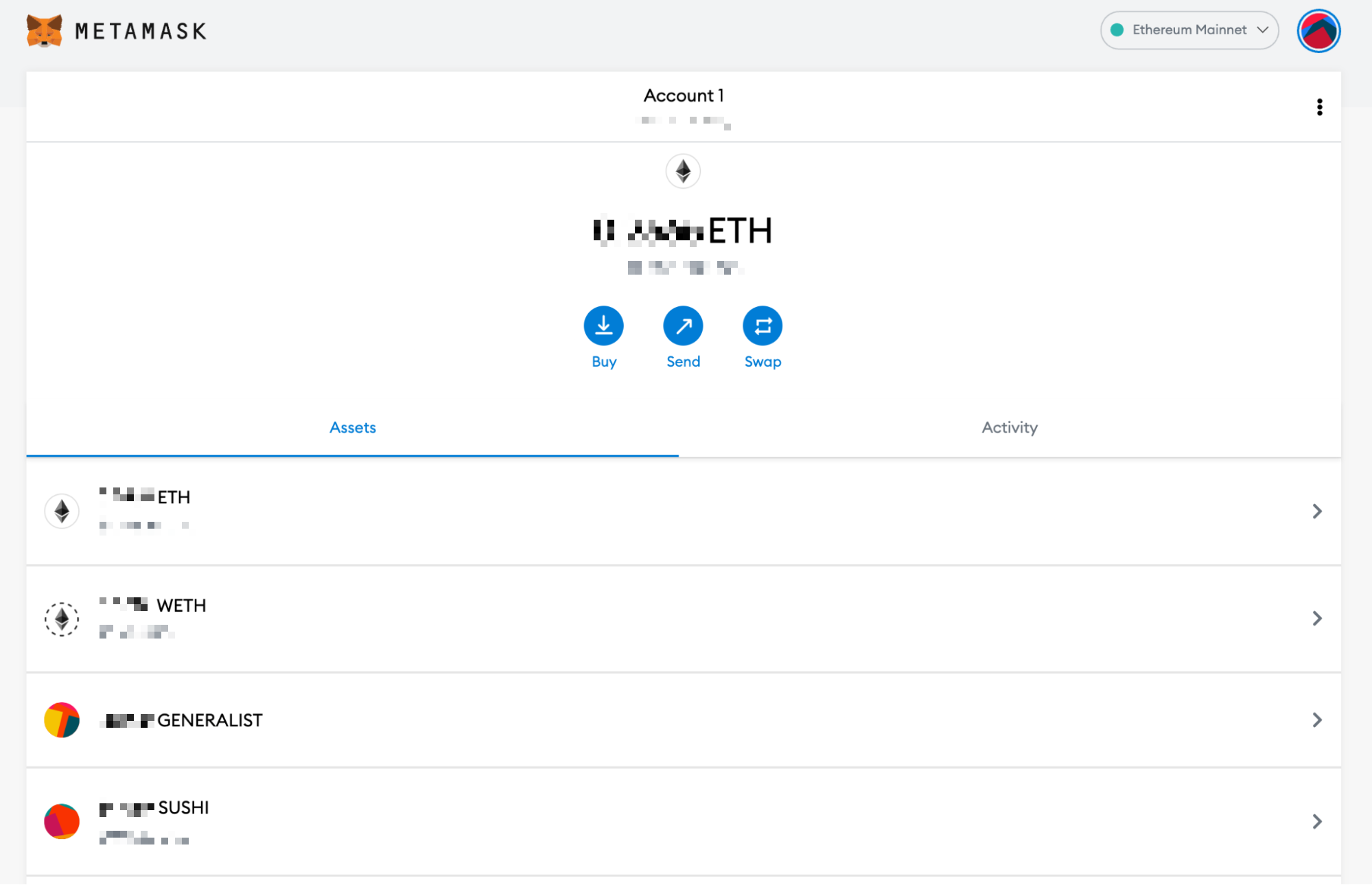
Task: Click the Swap arrows icon
Action: point(762,325)
